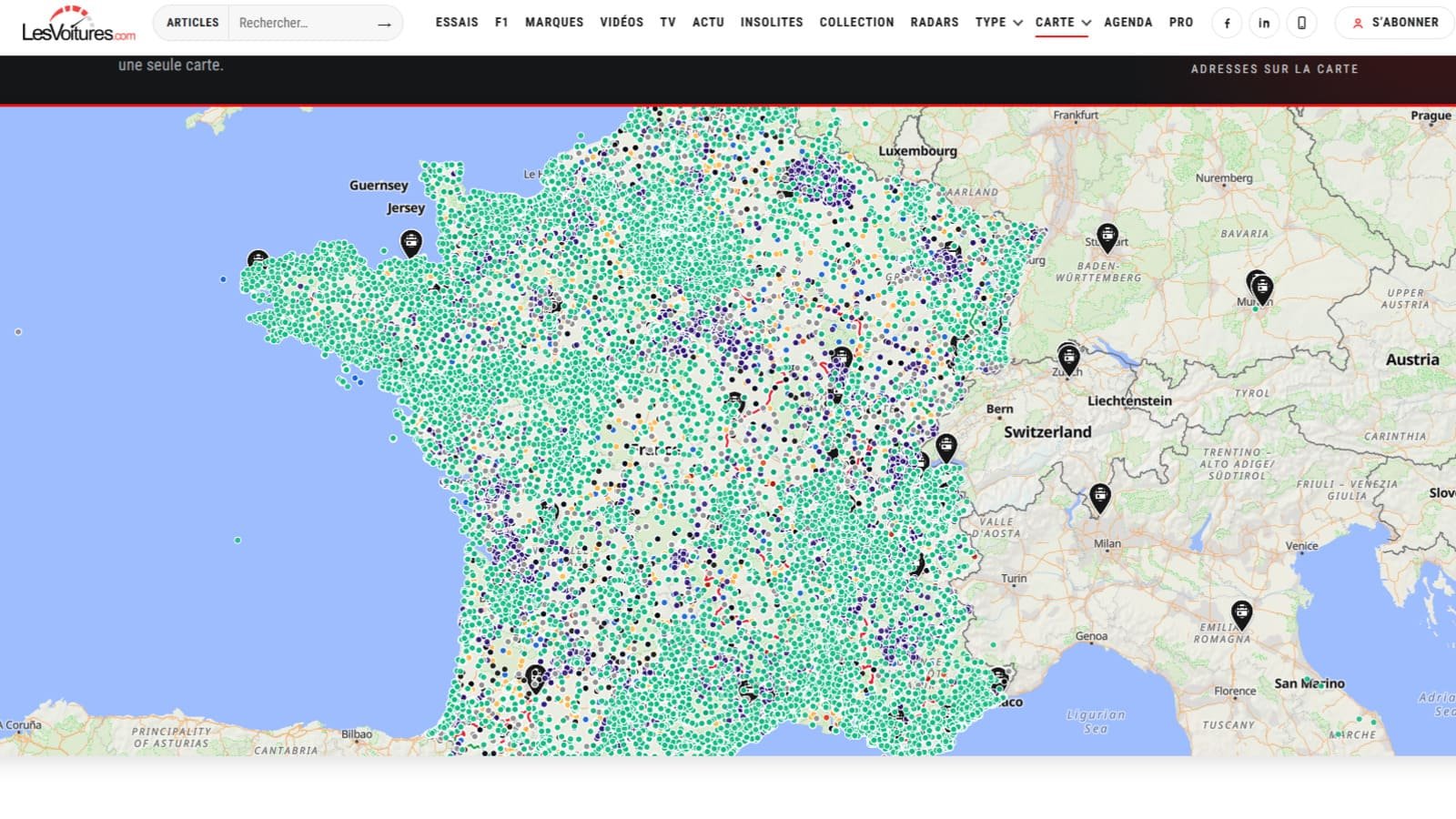The width and height of the screenshot is (1456, 819).
Task: Click the S'ABONNER subscribe button
Action: click(x=1395, y=23)
